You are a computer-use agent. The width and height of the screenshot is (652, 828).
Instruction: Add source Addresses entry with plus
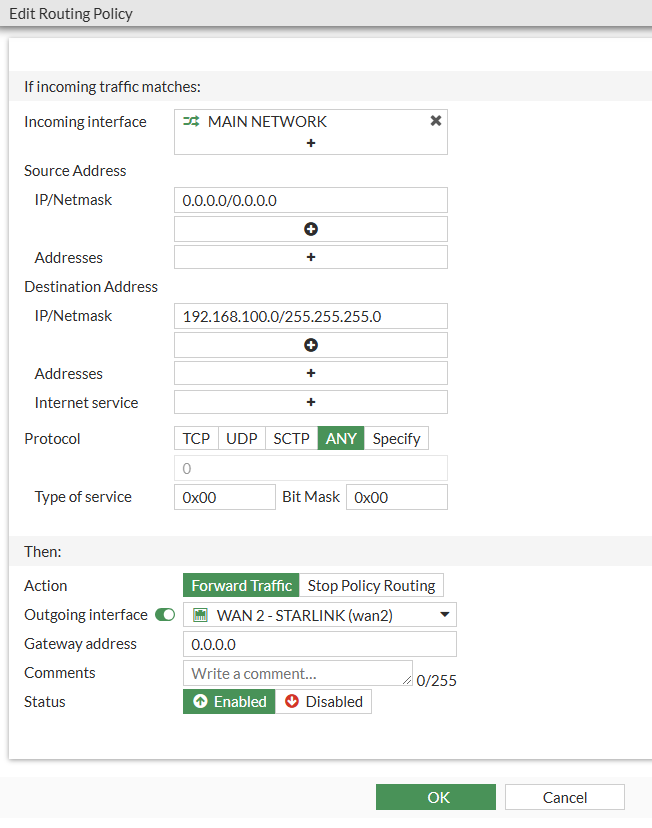[x=310, y=258]
